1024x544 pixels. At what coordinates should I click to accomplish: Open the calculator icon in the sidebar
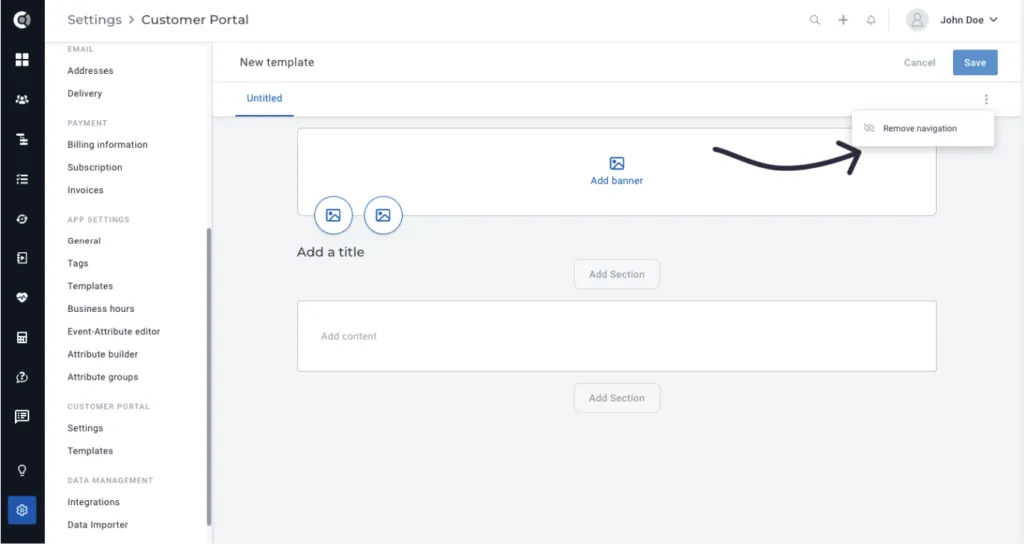pyautogui.click(x=22, y=338)
